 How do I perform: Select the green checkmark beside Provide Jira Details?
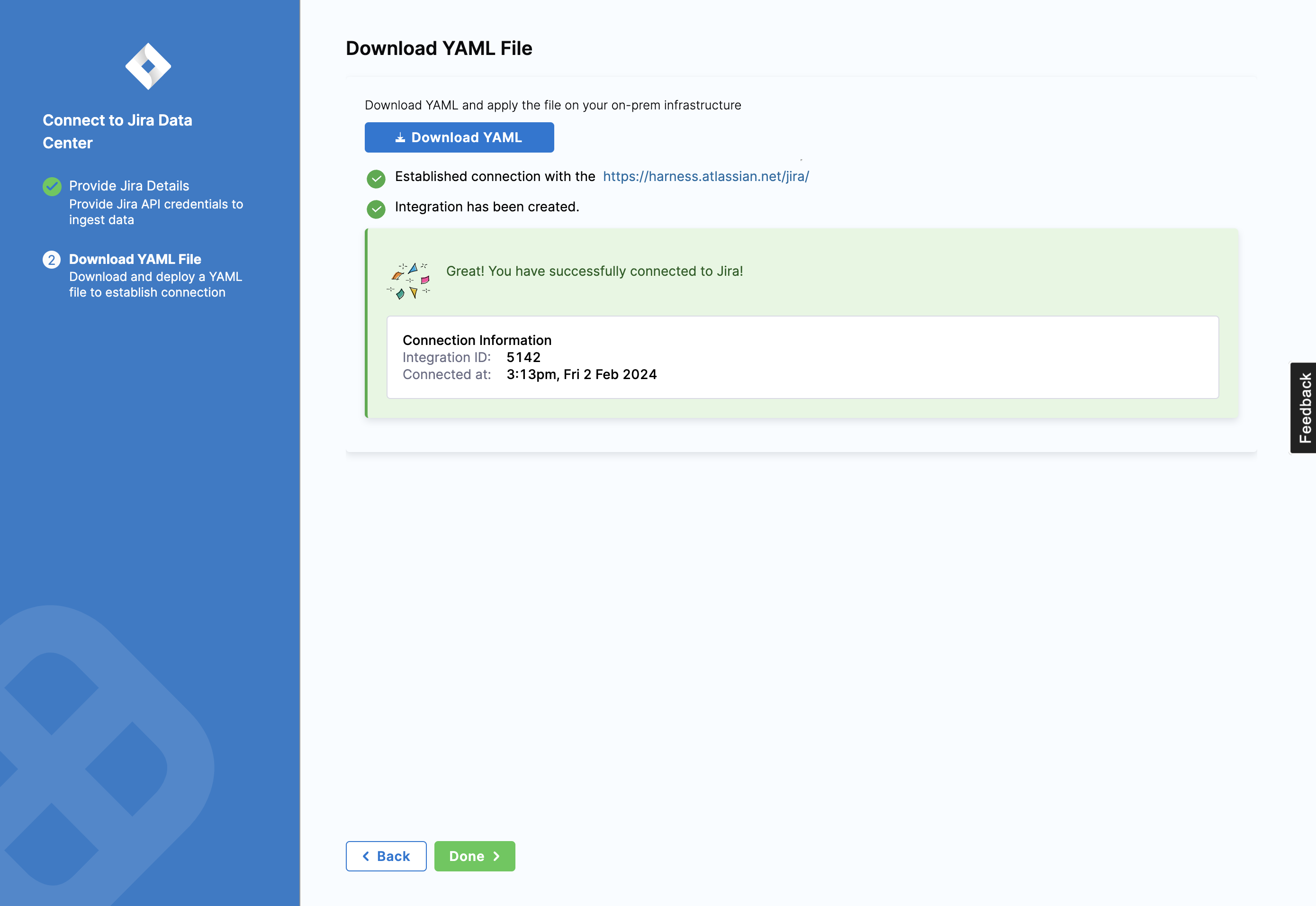(52, 186)
